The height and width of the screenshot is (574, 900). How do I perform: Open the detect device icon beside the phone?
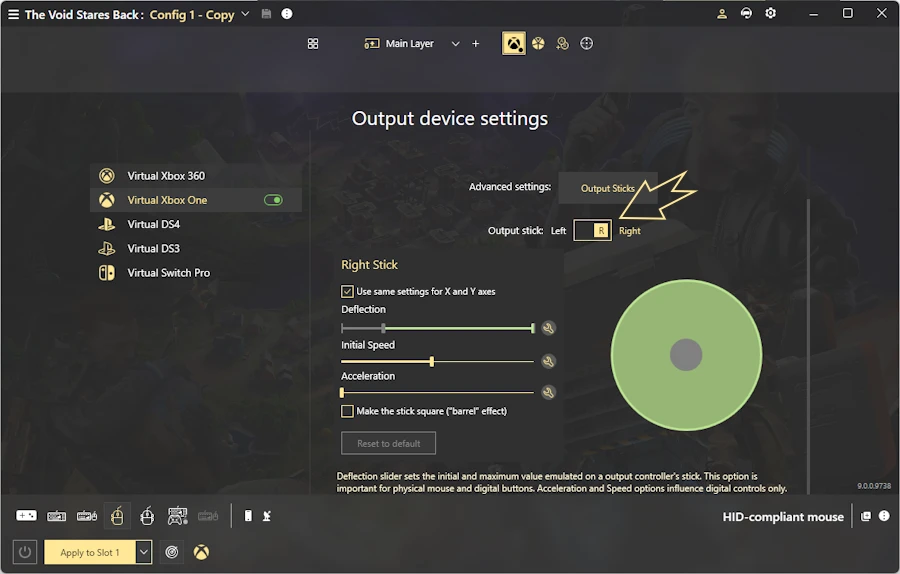[266, 516]
